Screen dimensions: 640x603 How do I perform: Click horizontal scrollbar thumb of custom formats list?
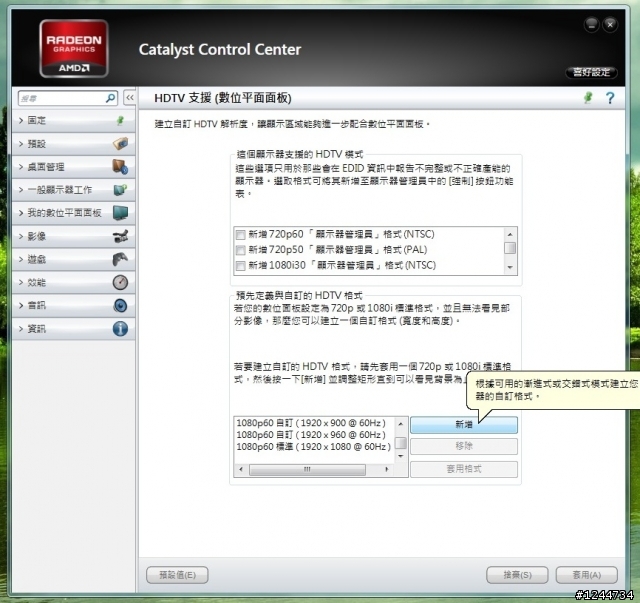[307, 469]
